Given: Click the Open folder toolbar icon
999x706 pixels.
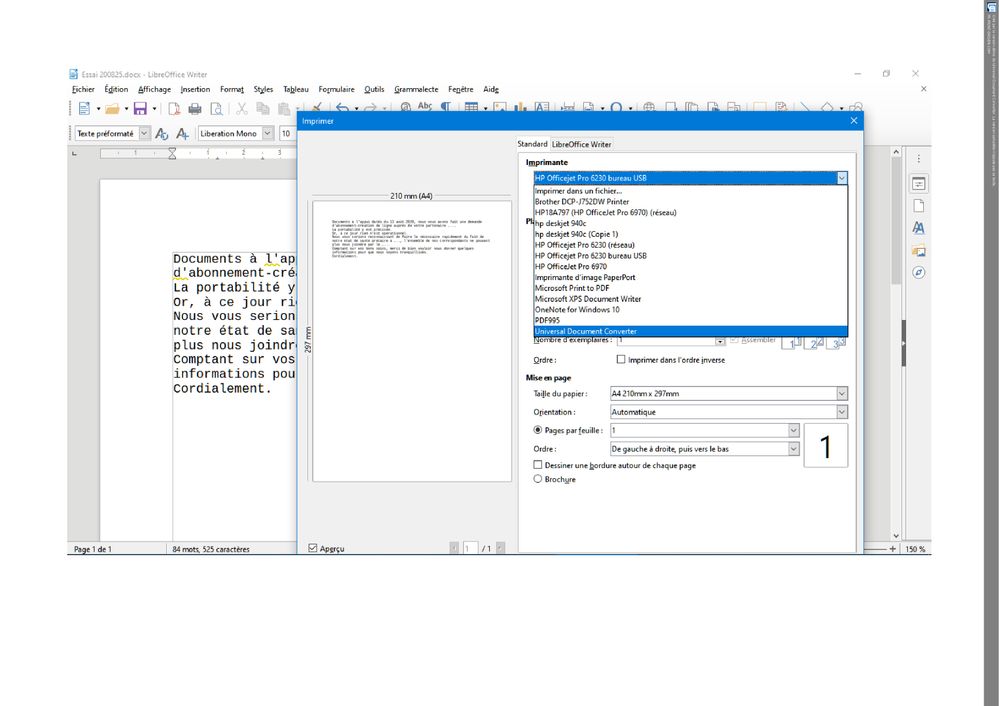Looking at the screenshot, I should pos(112,108).
